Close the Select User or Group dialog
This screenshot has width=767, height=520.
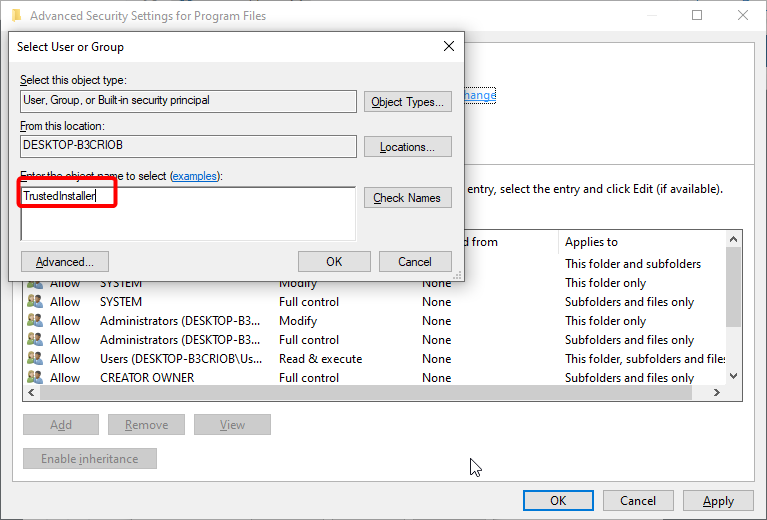pyautogui.click(x=448, y=46)
